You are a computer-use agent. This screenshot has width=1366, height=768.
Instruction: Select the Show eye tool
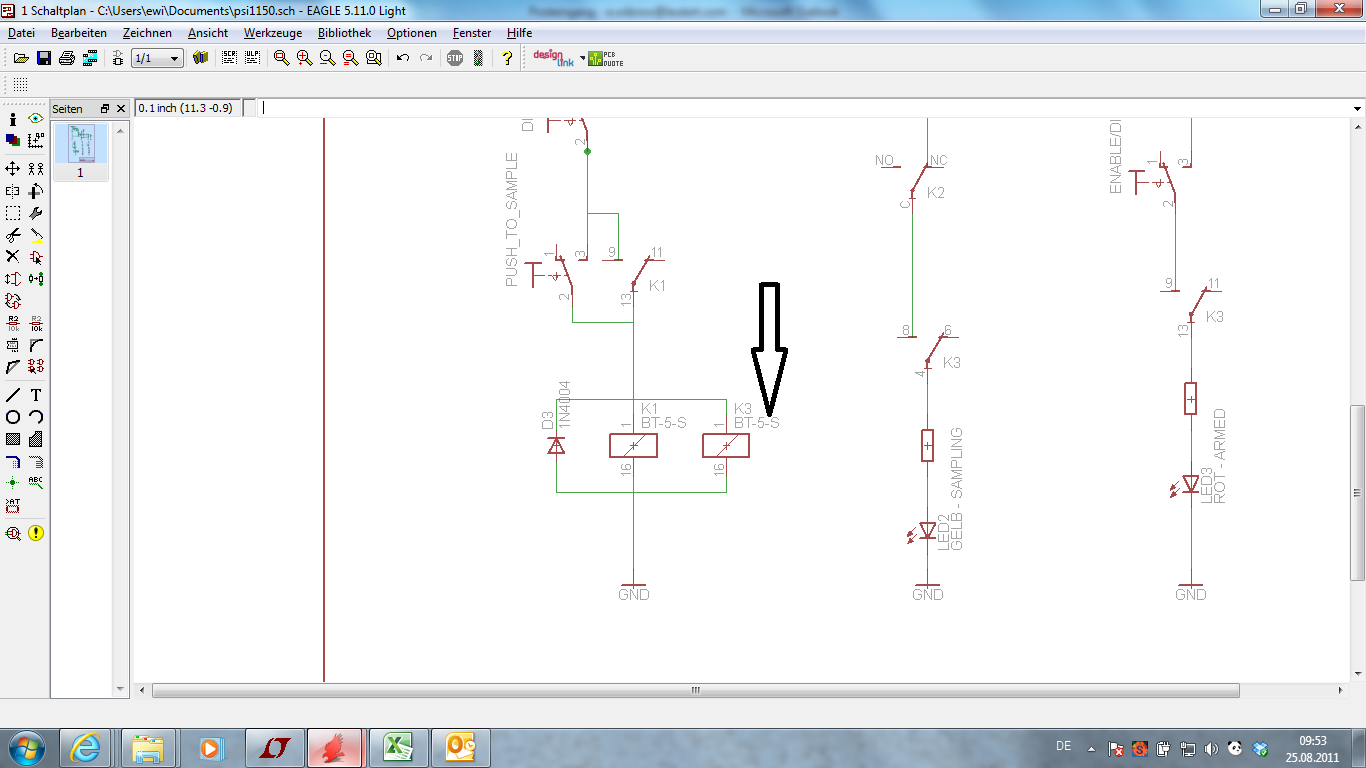(36, 119)
